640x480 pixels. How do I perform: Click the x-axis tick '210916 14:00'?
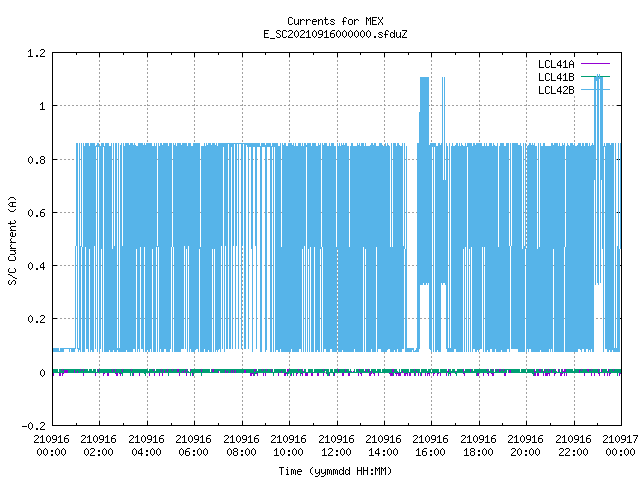(x=383, y=446)
